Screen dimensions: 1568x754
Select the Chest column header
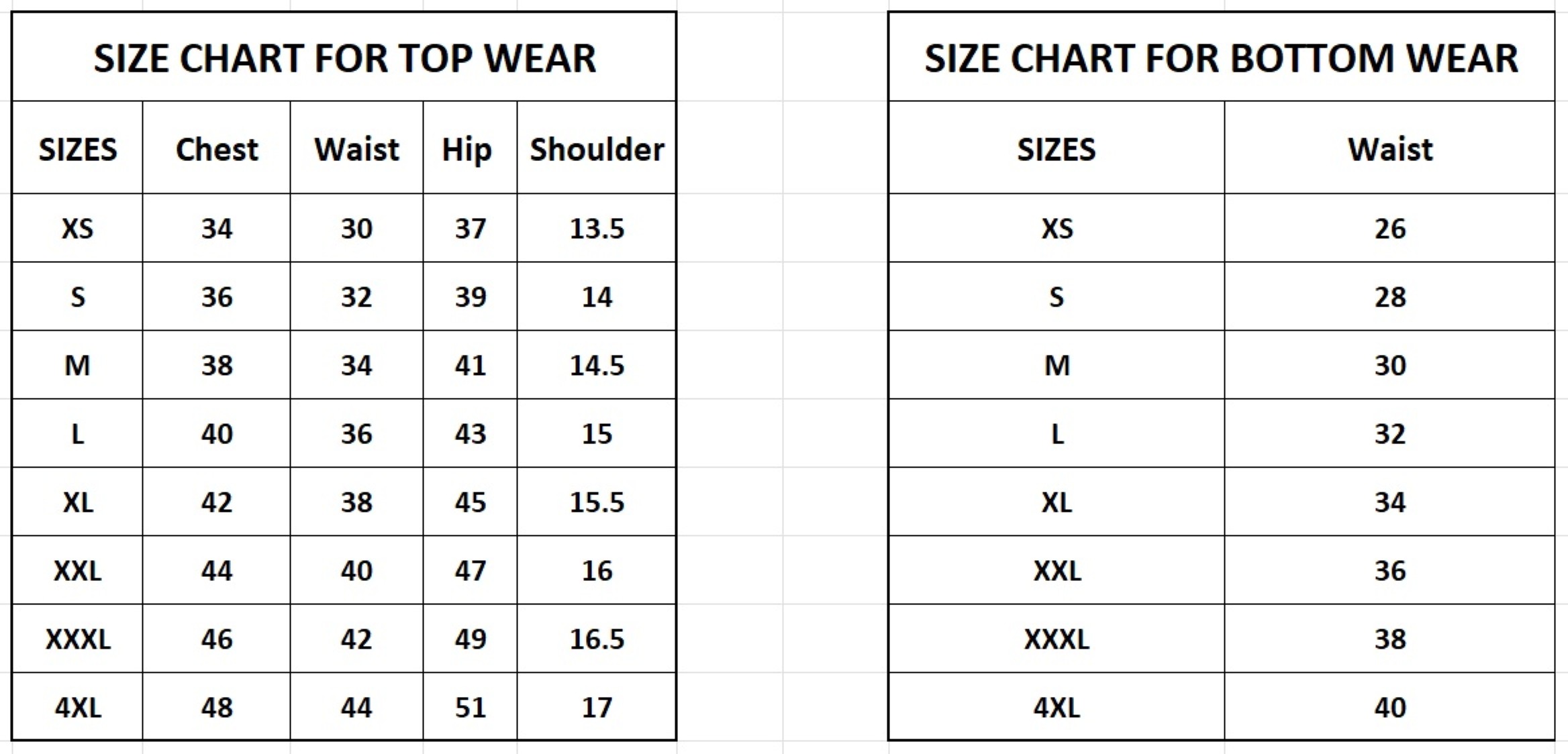click(x=217, y=149)
